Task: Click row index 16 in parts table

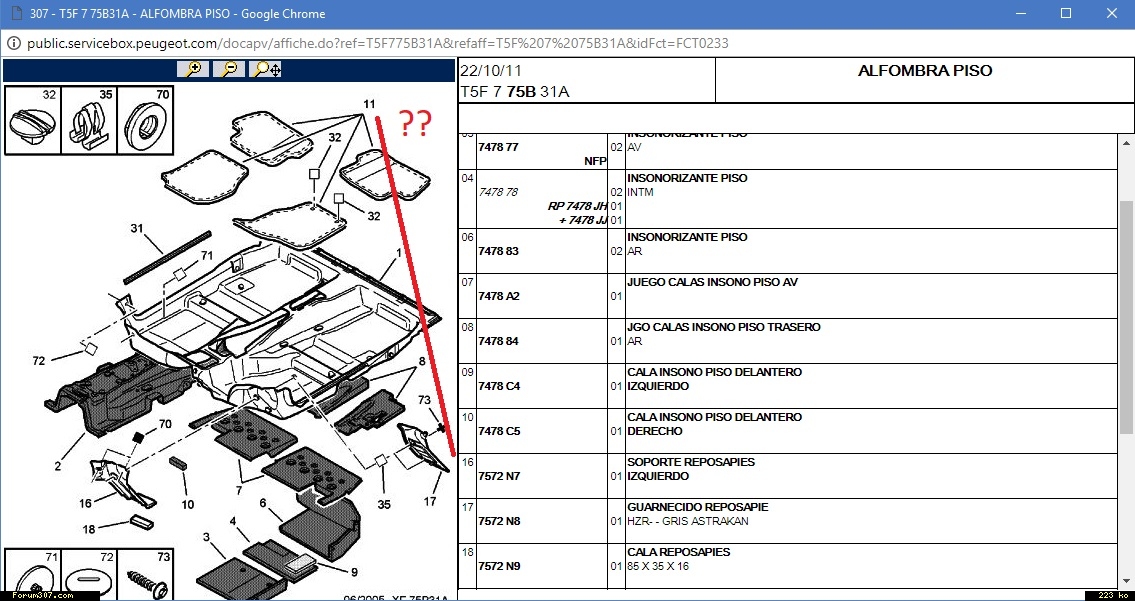Action: [468, 462]
